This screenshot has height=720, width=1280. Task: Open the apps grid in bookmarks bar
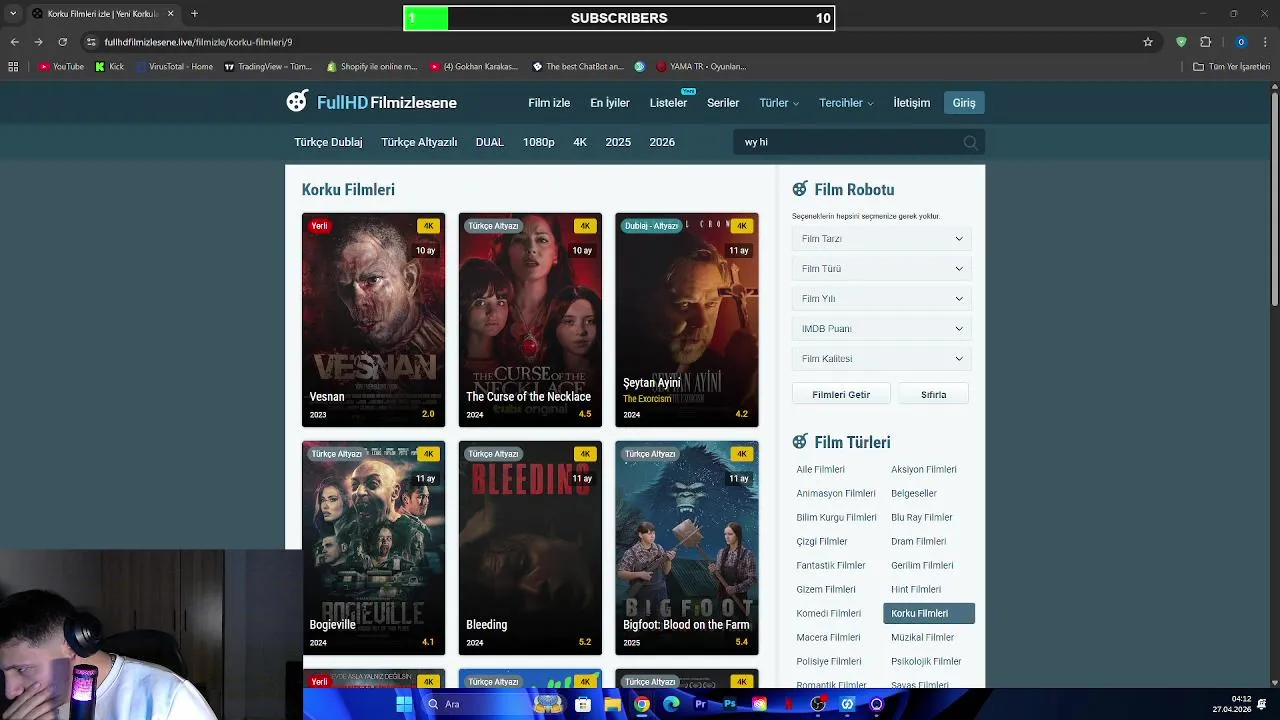(13, 67)
